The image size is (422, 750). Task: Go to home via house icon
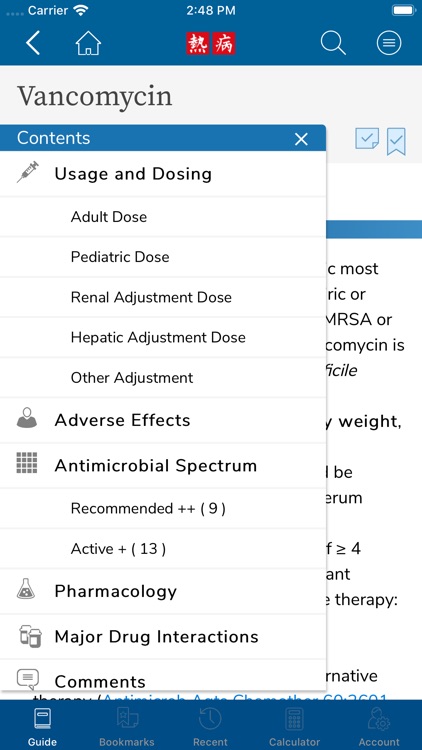click(88, 44)
